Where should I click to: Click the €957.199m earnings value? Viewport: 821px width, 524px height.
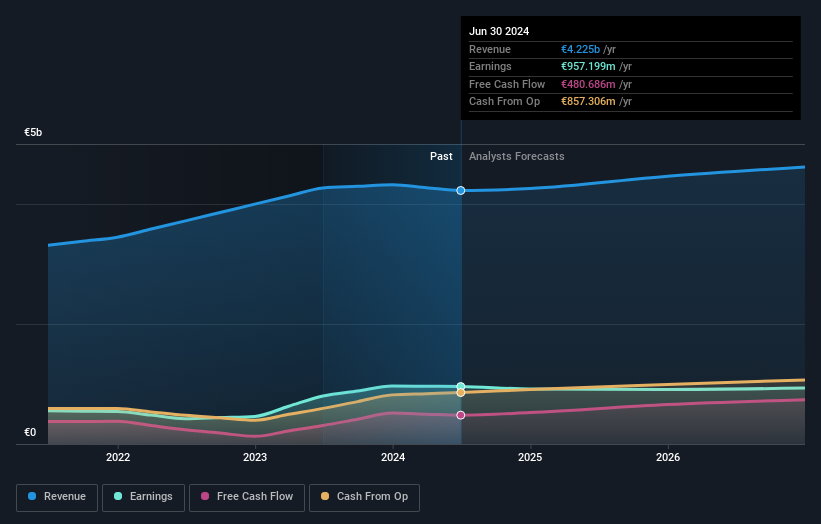tap(588, 66)
